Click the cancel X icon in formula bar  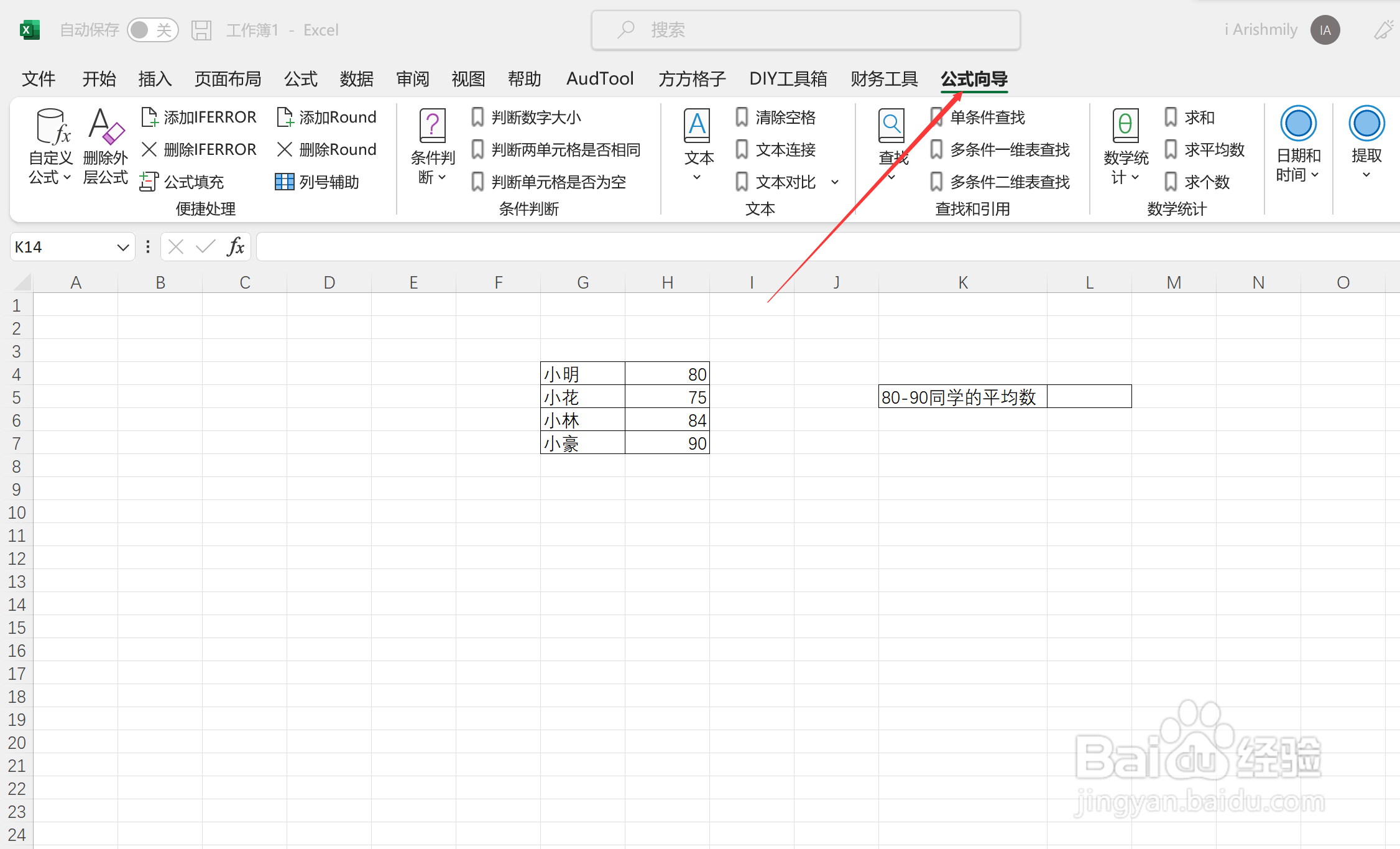pyautogui.click(x=176, y=247)
